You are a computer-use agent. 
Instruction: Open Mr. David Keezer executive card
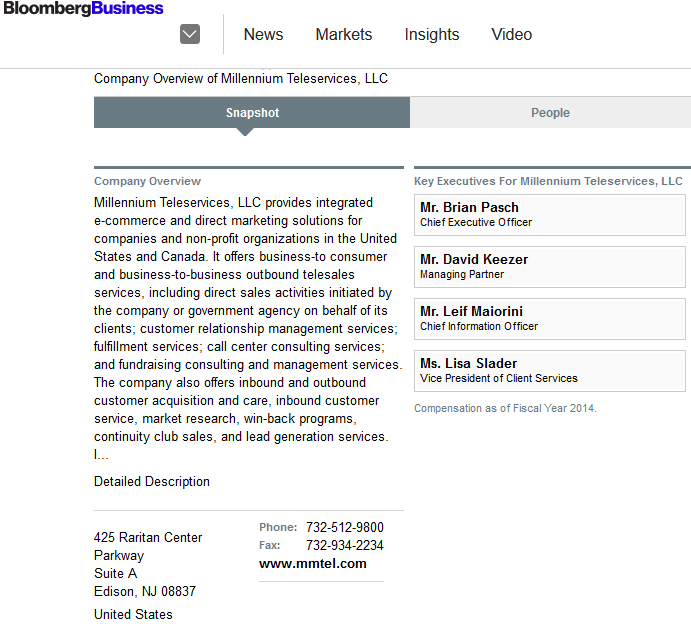pyautogui.click(x=550, y=267)
